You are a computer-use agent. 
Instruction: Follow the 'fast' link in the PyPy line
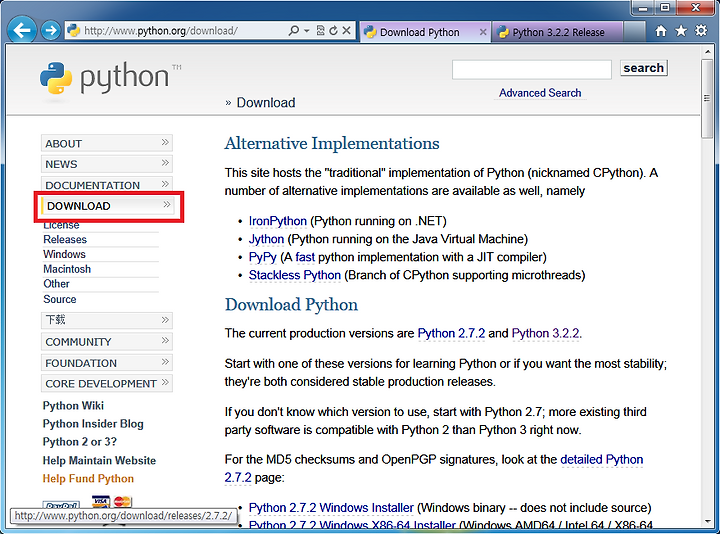click(305, 257)
